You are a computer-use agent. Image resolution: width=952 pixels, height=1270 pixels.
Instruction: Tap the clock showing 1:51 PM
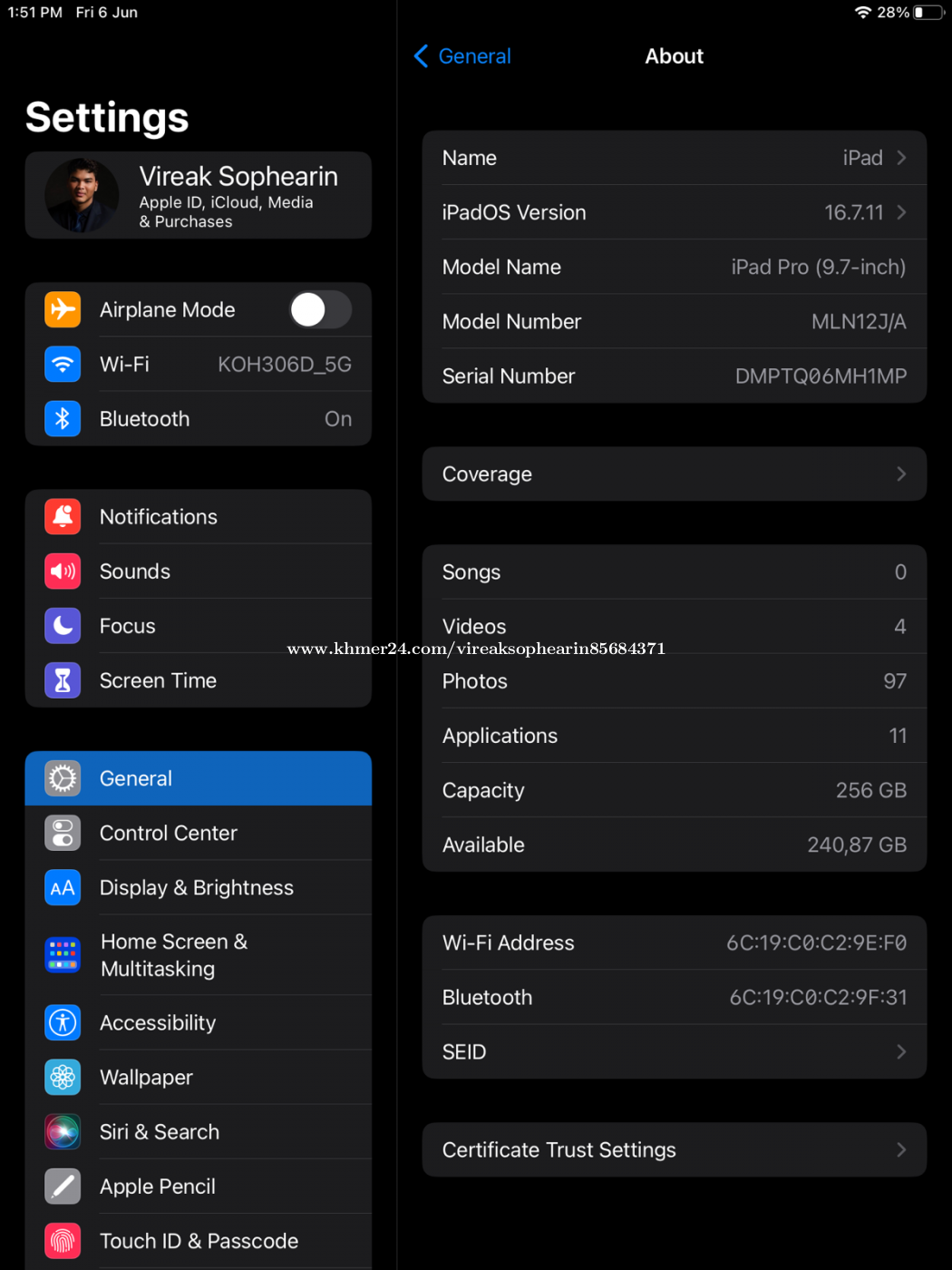click(x=35, y=13)
